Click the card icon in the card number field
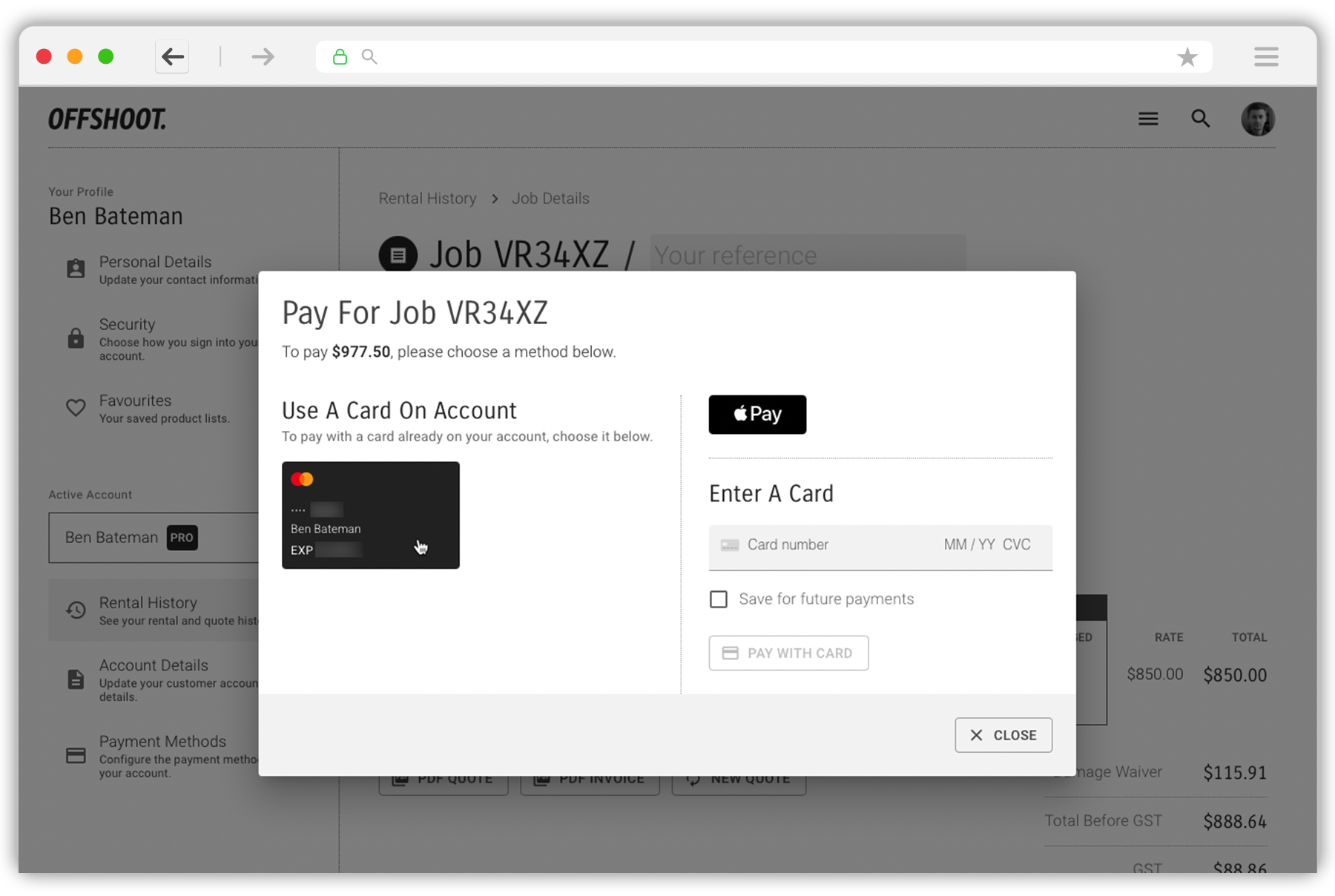Screen dimensions: 1335x896 tap(730, 545)
